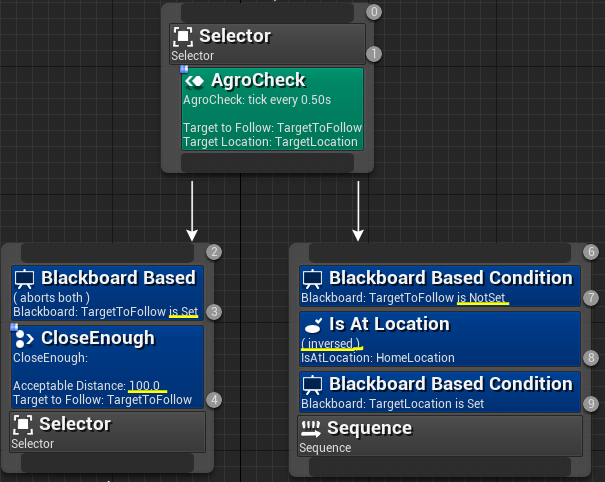
Task: Click the TargetToFollow is NotSet decorator icon
Action: pyautogui.click(x=312, y=279)
